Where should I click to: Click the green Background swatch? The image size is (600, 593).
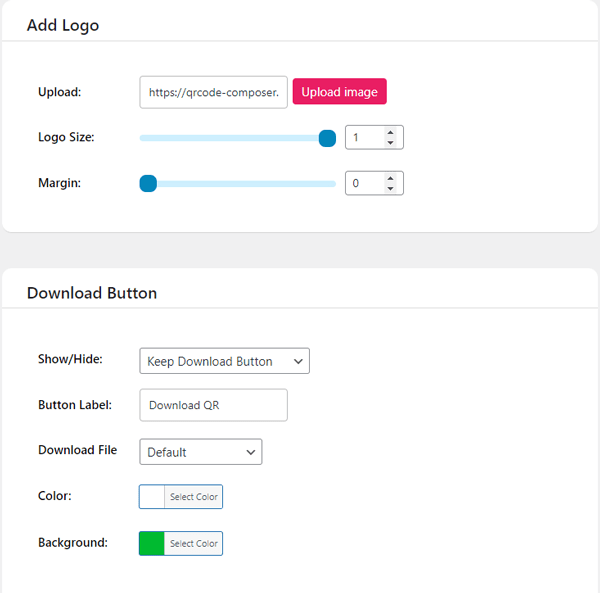pos(152,543)
